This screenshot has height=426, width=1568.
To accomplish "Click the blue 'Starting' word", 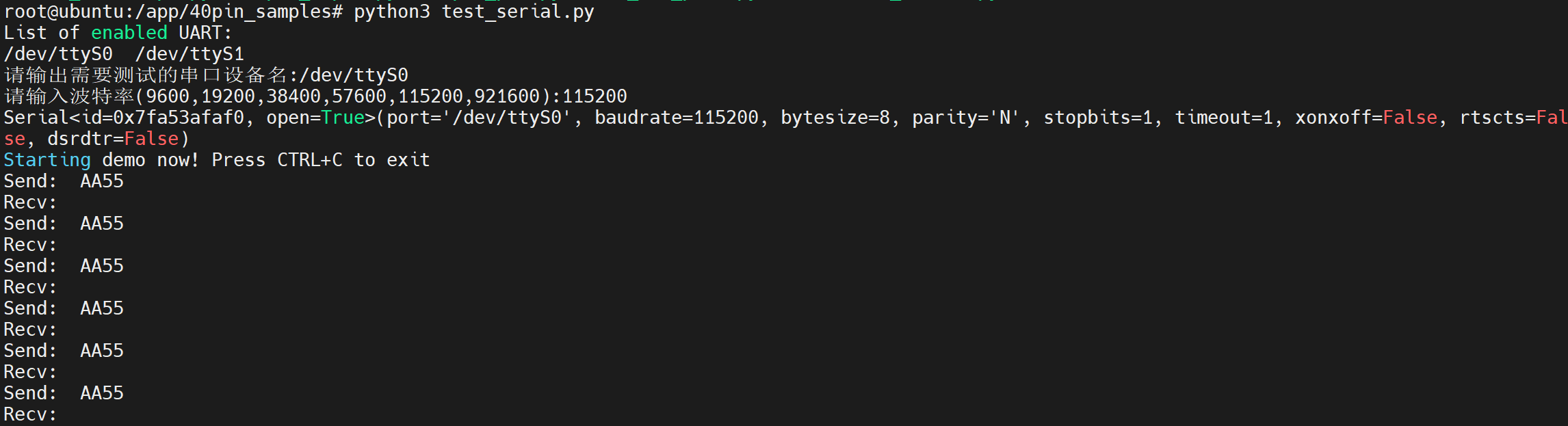I will pyautogui.click(x=47, y=160).
